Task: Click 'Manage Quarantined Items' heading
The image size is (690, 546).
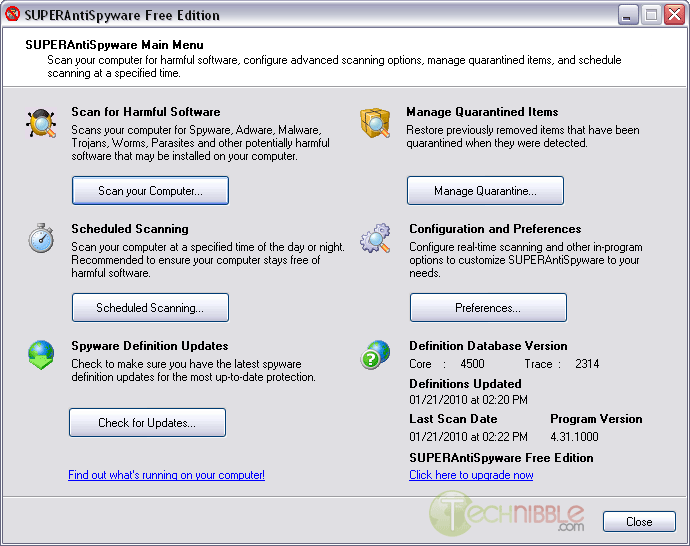Action: coord(482,112)
